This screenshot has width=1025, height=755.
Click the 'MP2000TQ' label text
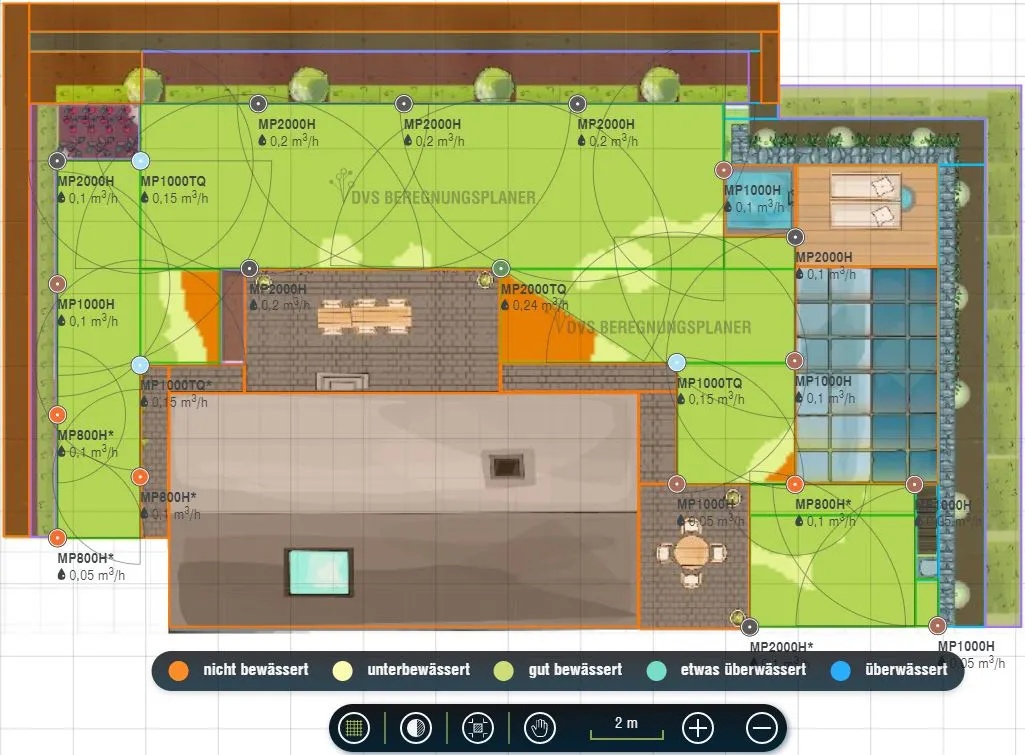tap(533, 289)
